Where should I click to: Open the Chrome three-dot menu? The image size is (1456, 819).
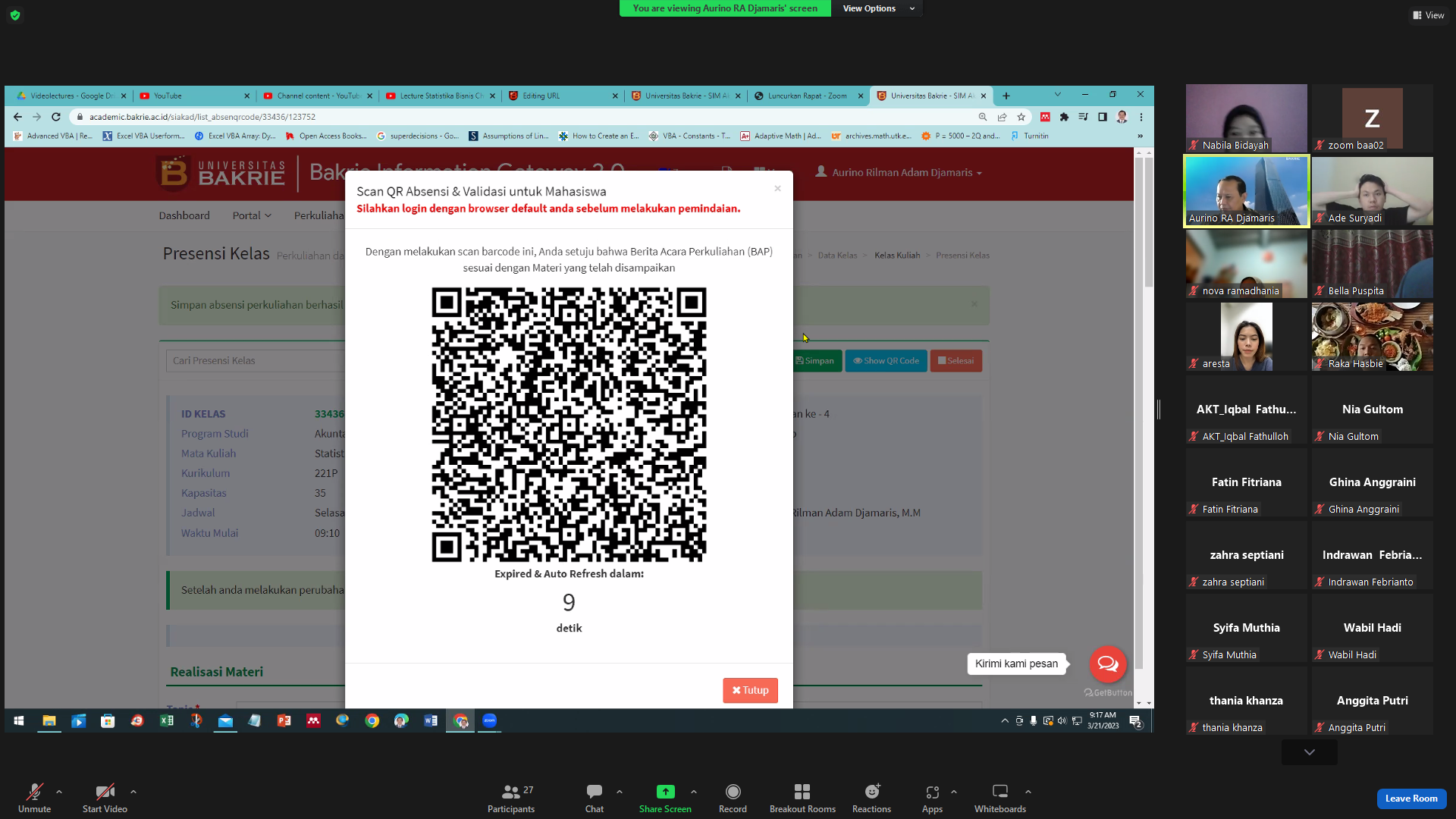click(x=1141, y=117)
